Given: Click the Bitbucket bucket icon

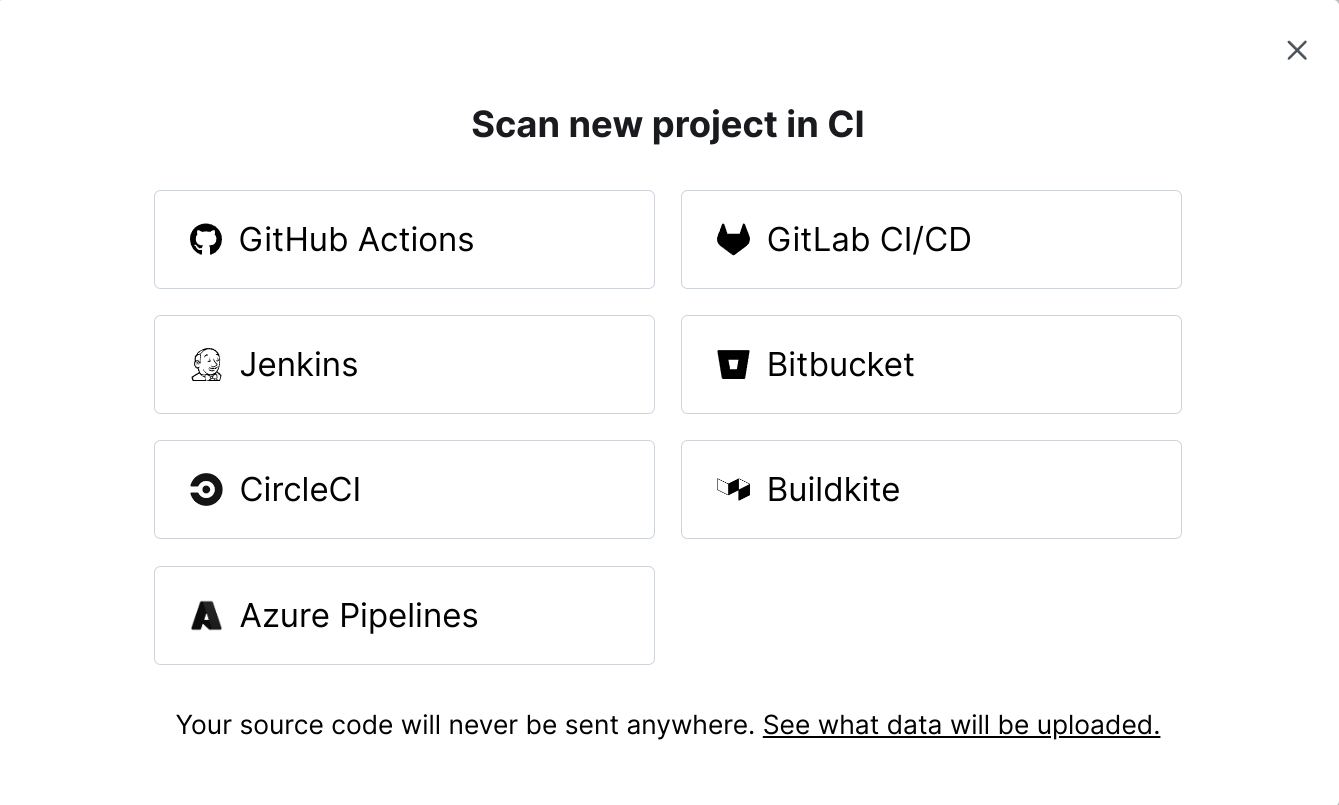Looking at the screenshot, I should [733, 364].
